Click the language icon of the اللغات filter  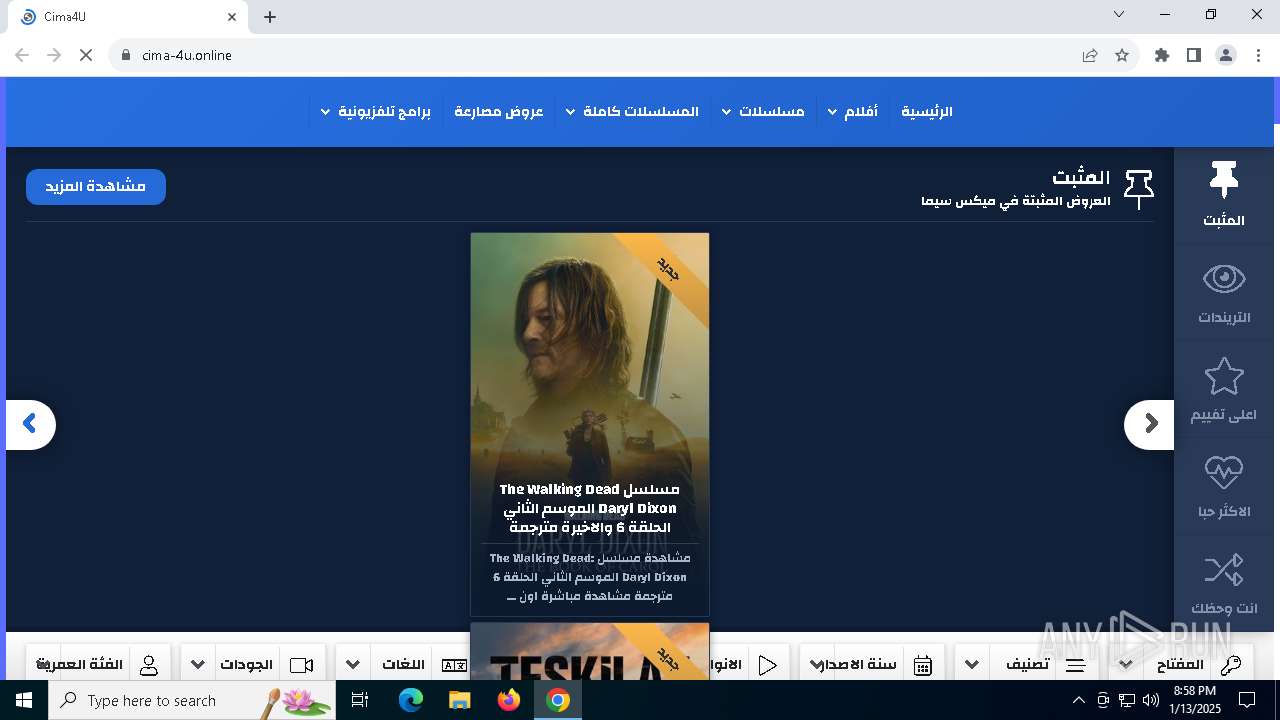[x=454, y=665]
